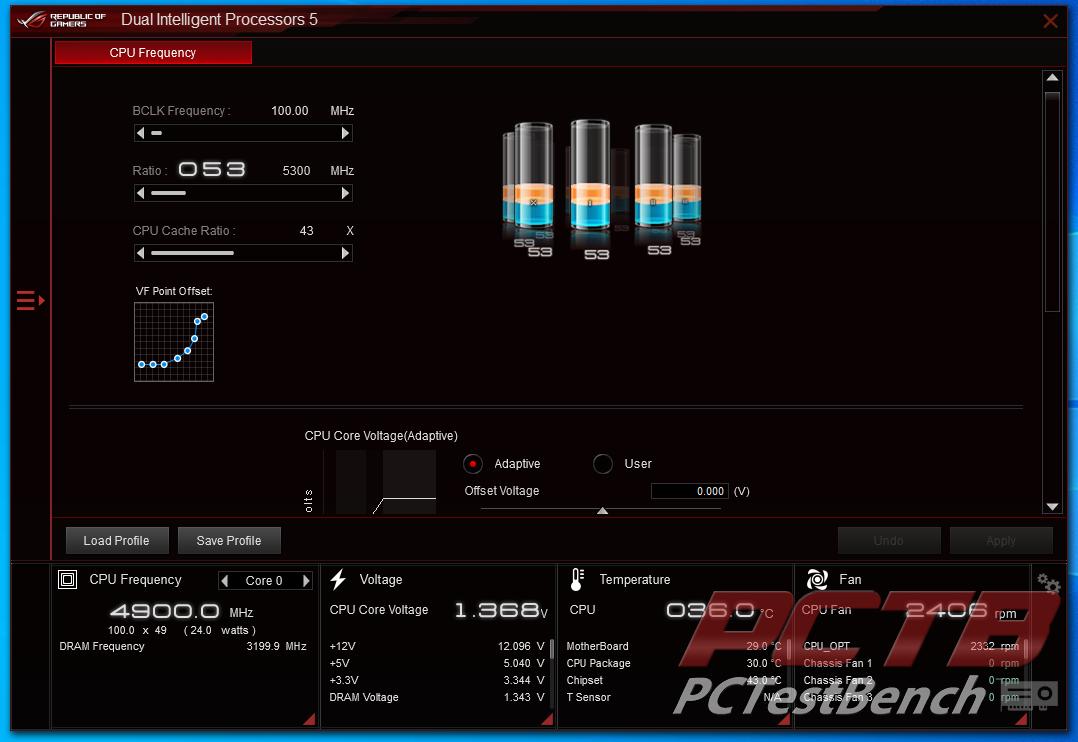The image size is (1078, 742).
Task: Expand the Voltage monitor panel corner
Action: 547,719
